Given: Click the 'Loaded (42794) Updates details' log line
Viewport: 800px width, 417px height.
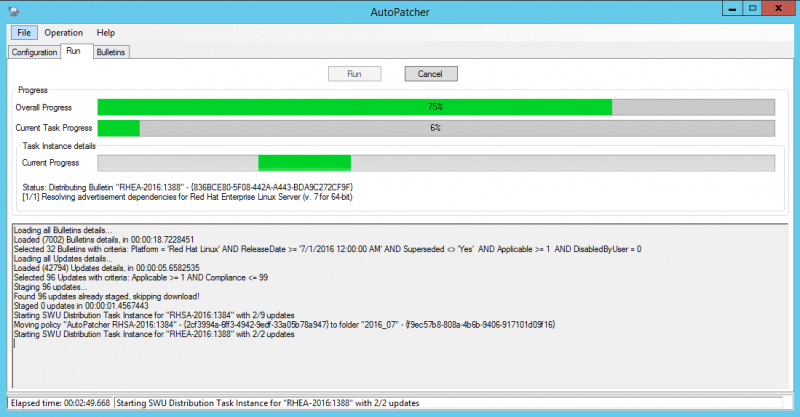Looking at the screenshot, I should tap(107, 268).
